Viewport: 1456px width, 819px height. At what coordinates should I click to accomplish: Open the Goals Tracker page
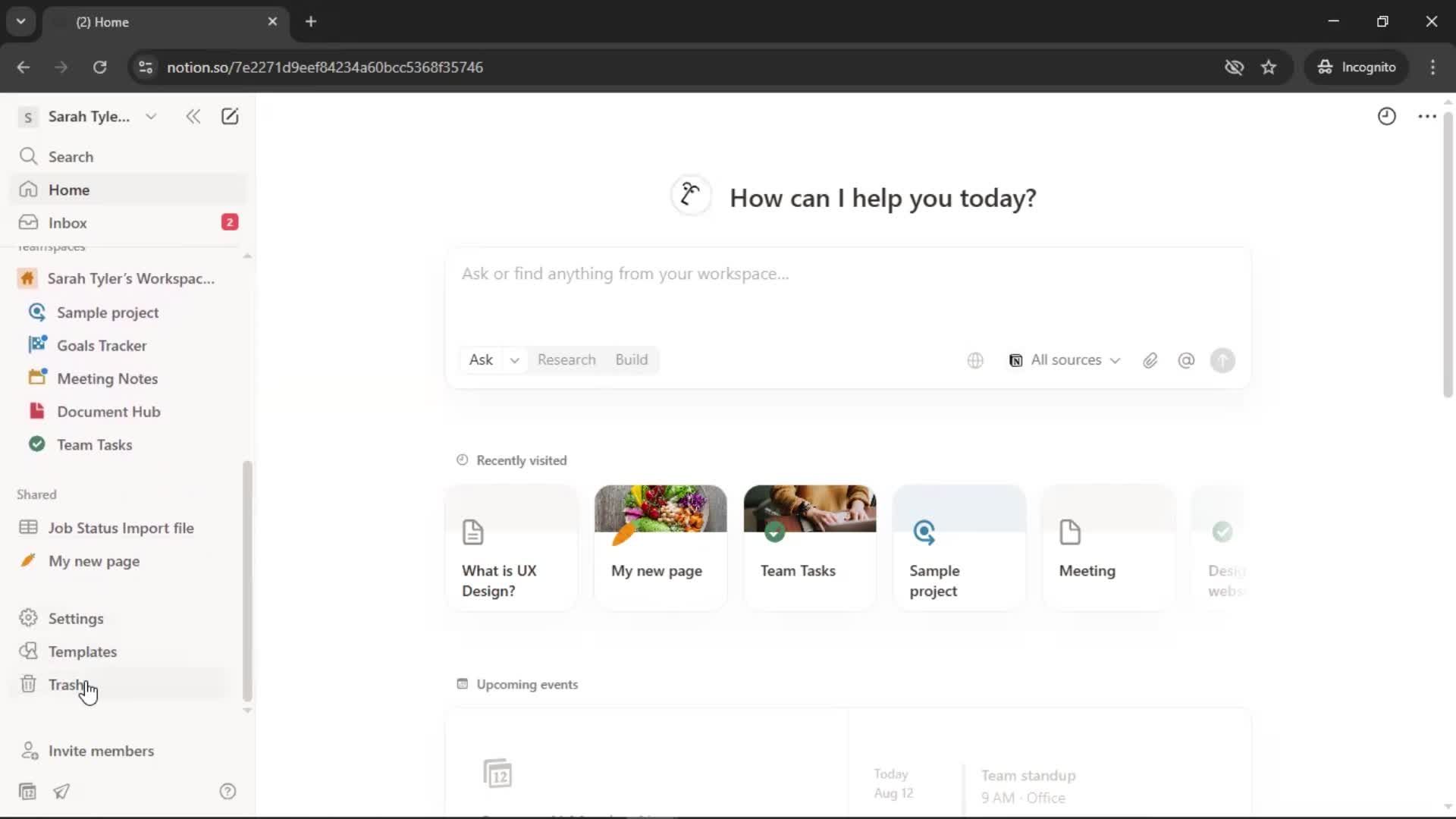[x=127, y=345]
